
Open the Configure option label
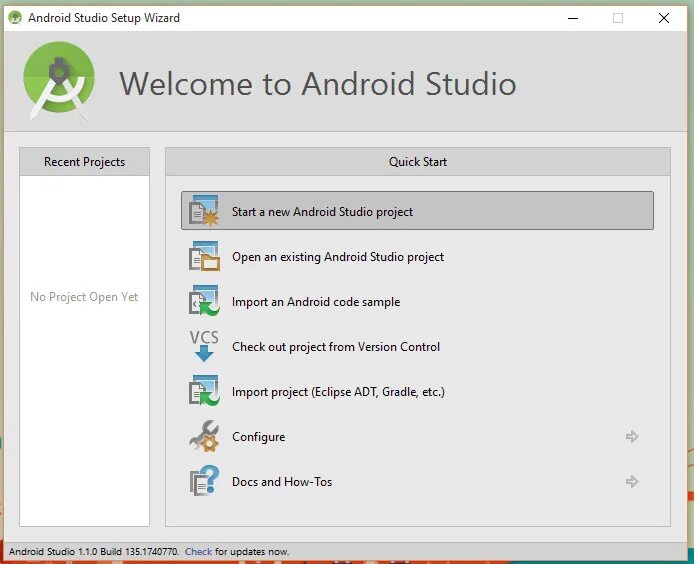click(x=258, y=437)
